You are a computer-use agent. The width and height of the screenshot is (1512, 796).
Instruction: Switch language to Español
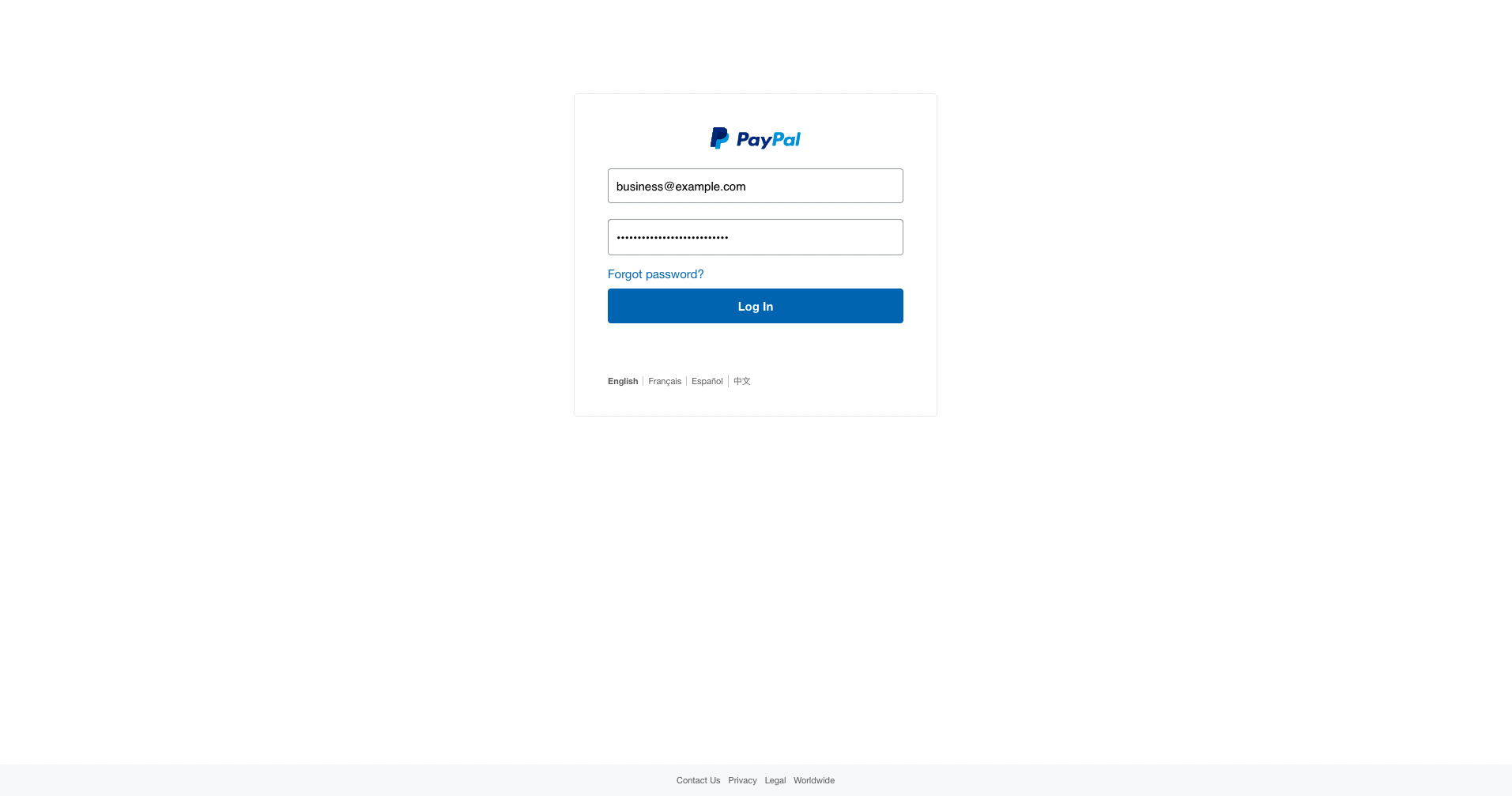click(707, 381)
